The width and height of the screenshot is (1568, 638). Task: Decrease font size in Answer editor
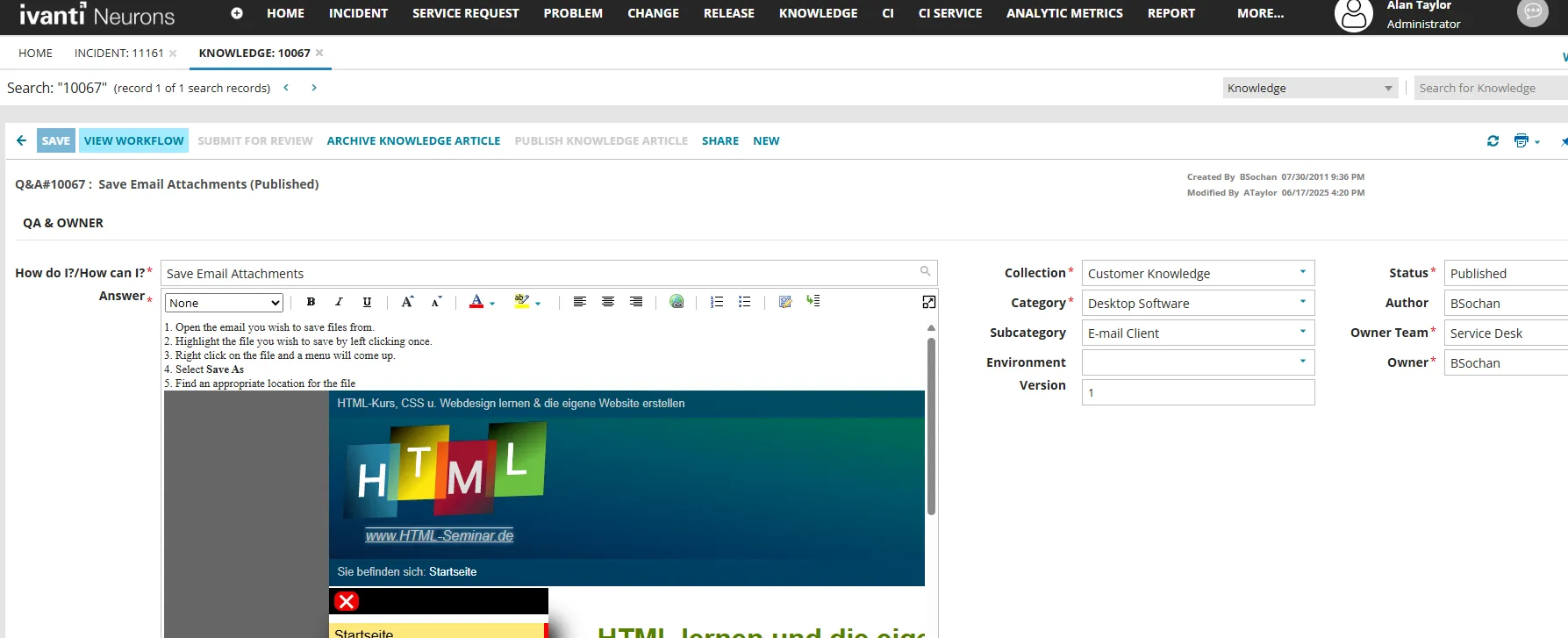436,302
